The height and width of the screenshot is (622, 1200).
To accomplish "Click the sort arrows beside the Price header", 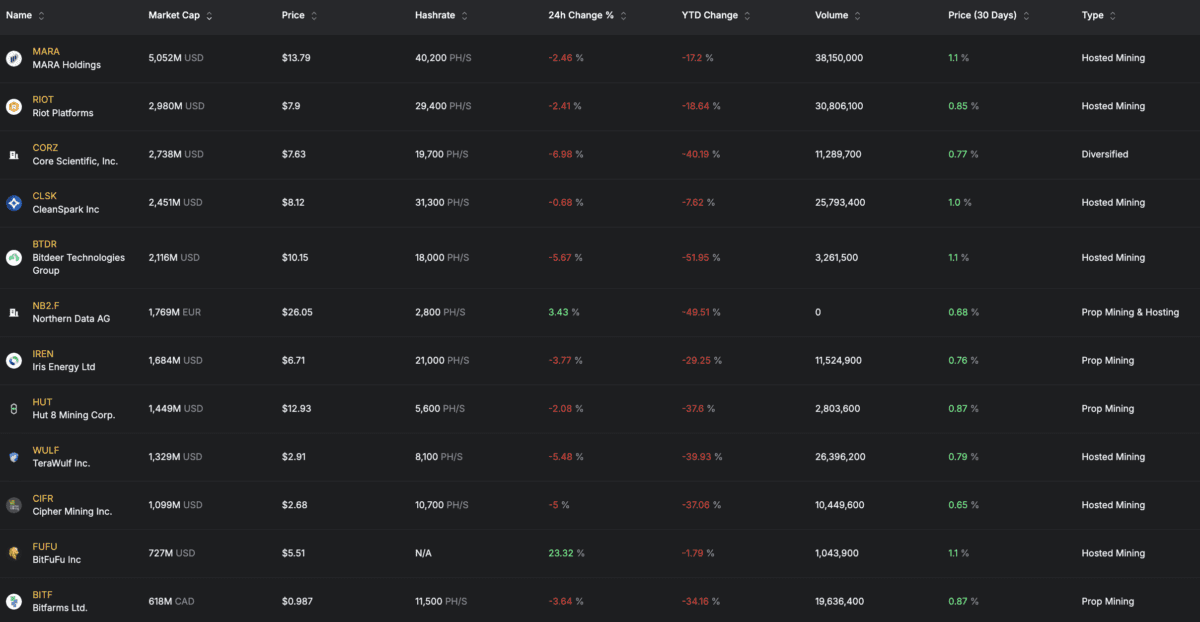I will coord(314,16).
